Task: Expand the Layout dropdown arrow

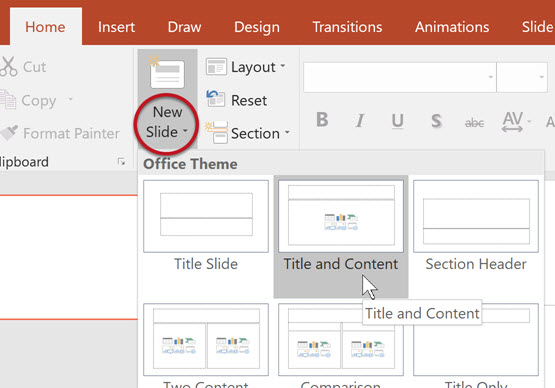Action: pos(282,66)
